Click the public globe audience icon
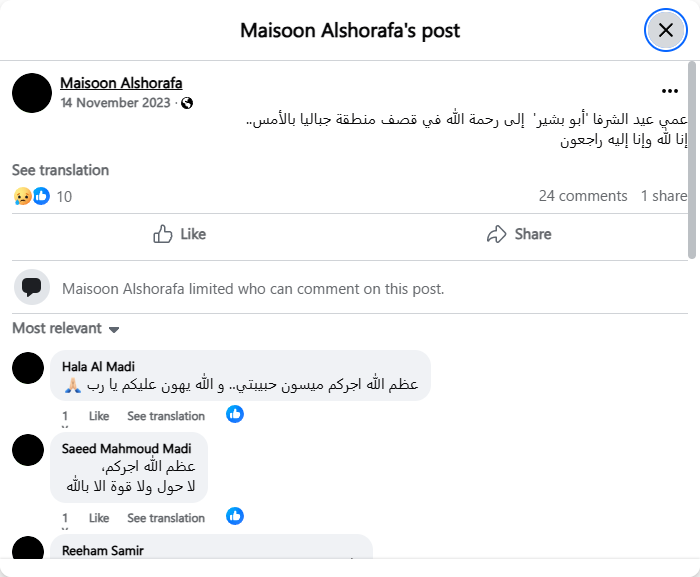This screenshot has width=700, height=577. pyautogui.click(x=187, y=103)
